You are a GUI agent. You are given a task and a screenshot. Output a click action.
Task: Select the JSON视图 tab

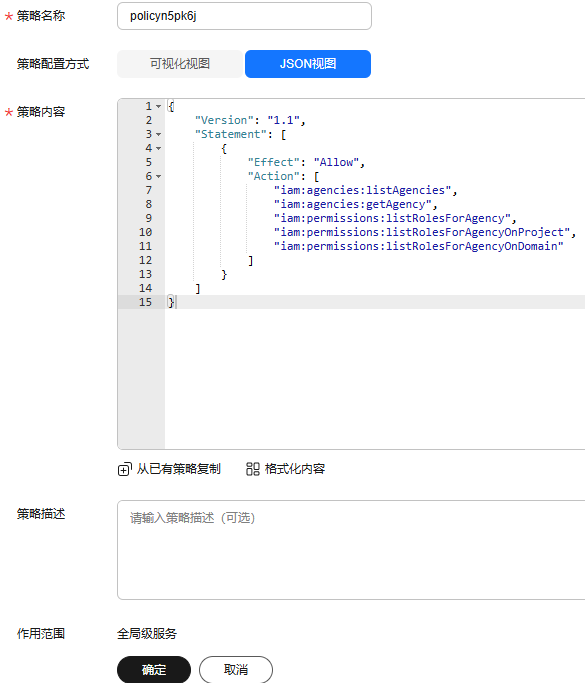(x=308, y=64)
